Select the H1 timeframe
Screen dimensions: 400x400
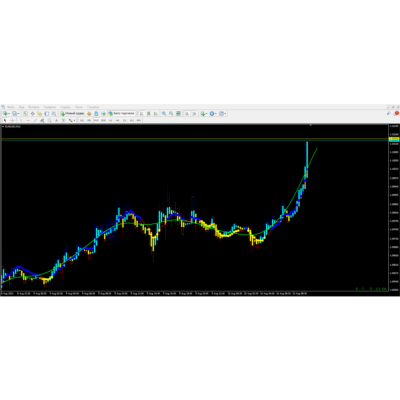pyautogui.click(x=110, y=120)
